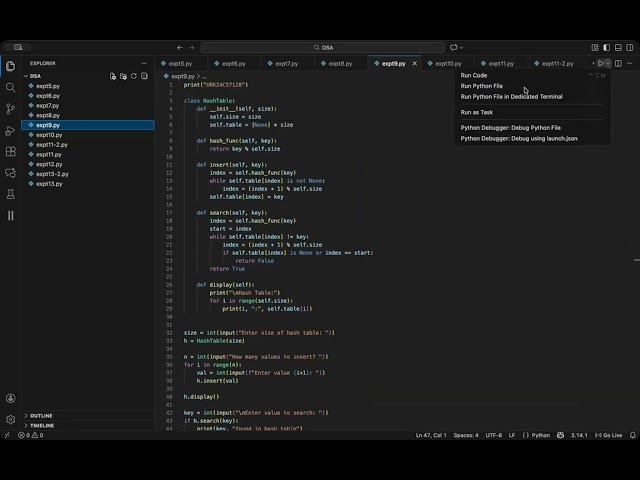
Task: Open the Search view in activity bar
Action: click(x=11, y=87)
